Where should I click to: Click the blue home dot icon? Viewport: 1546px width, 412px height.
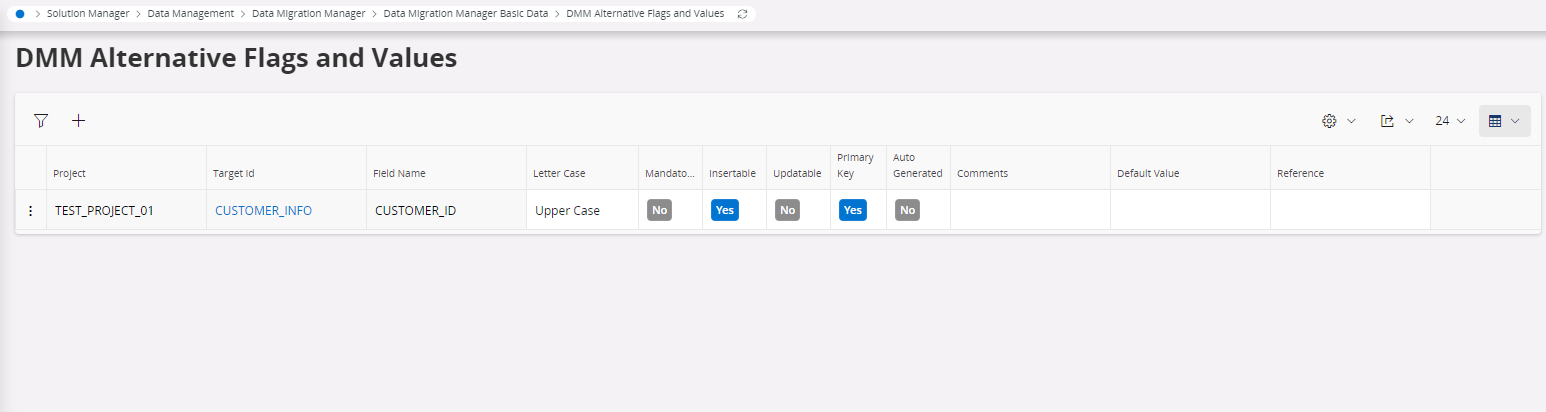[x=20, y=14]
